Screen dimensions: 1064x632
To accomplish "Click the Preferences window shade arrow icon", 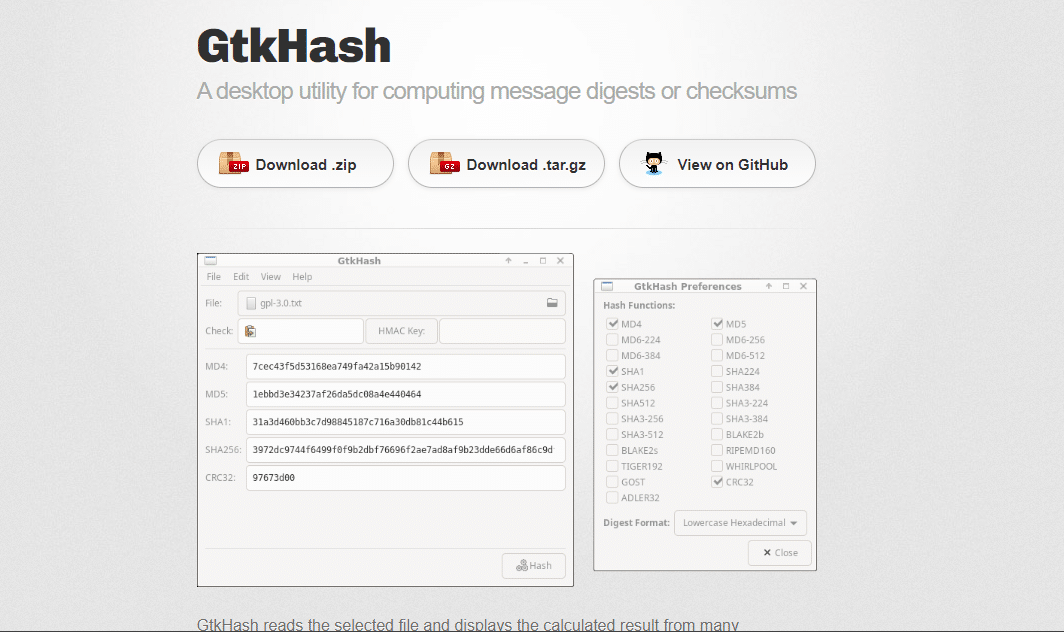I will (x=769, y=286).
